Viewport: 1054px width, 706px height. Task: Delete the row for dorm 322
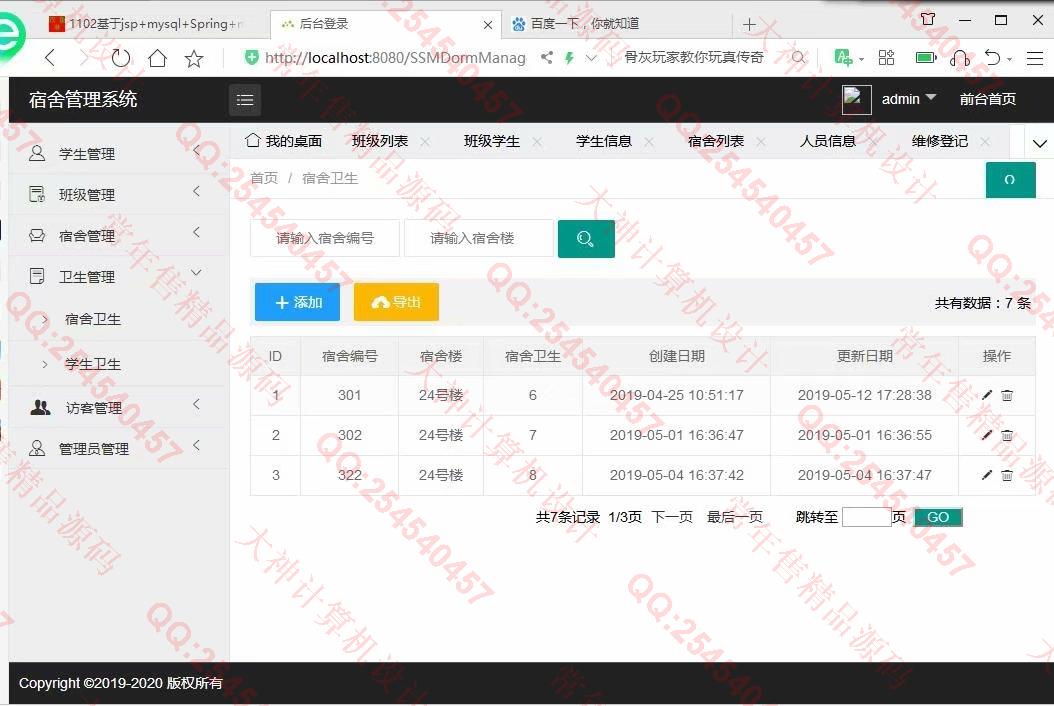pos(1007,475)
